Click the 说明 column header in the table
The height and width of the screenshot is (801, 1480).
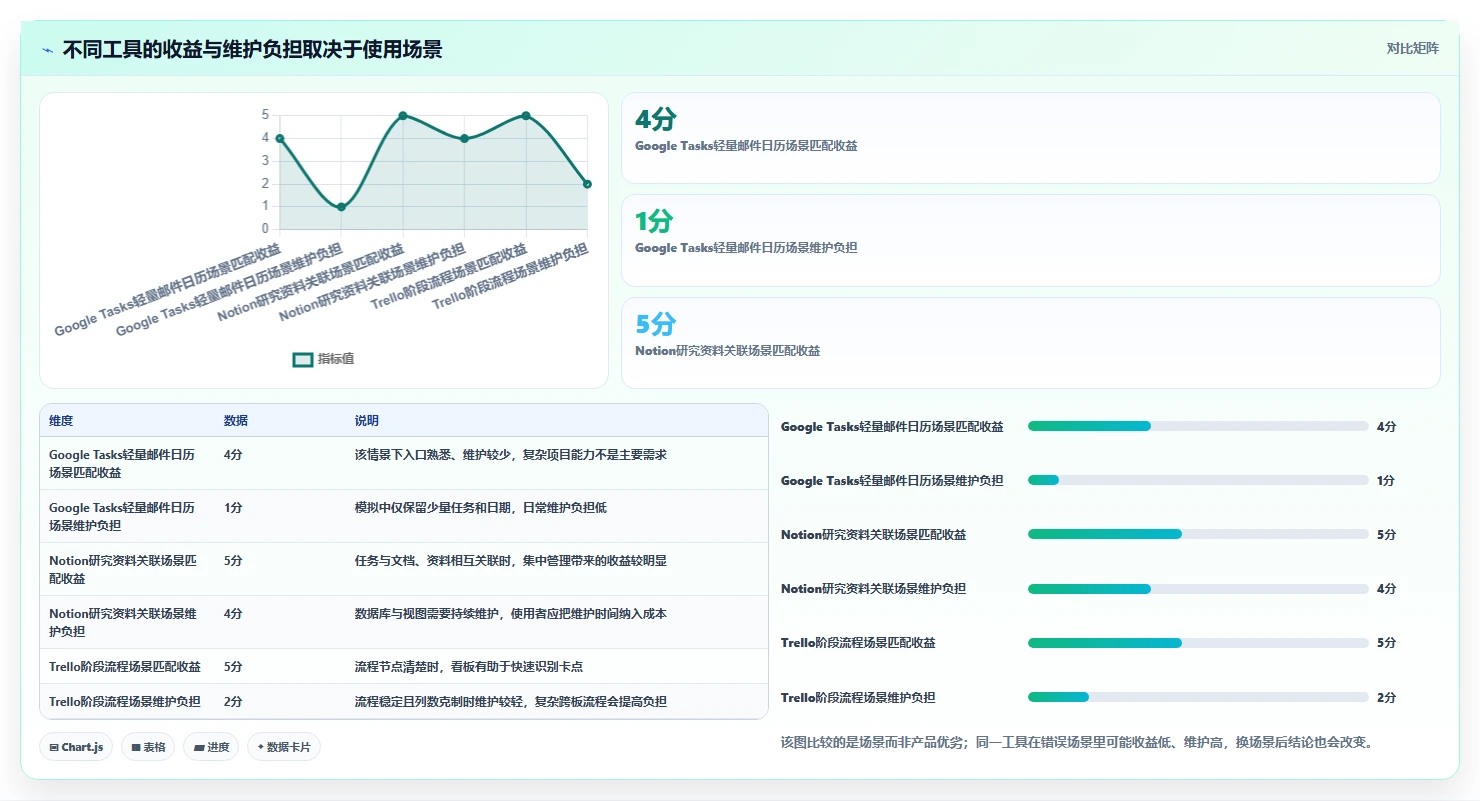click(x=367, y=421)
